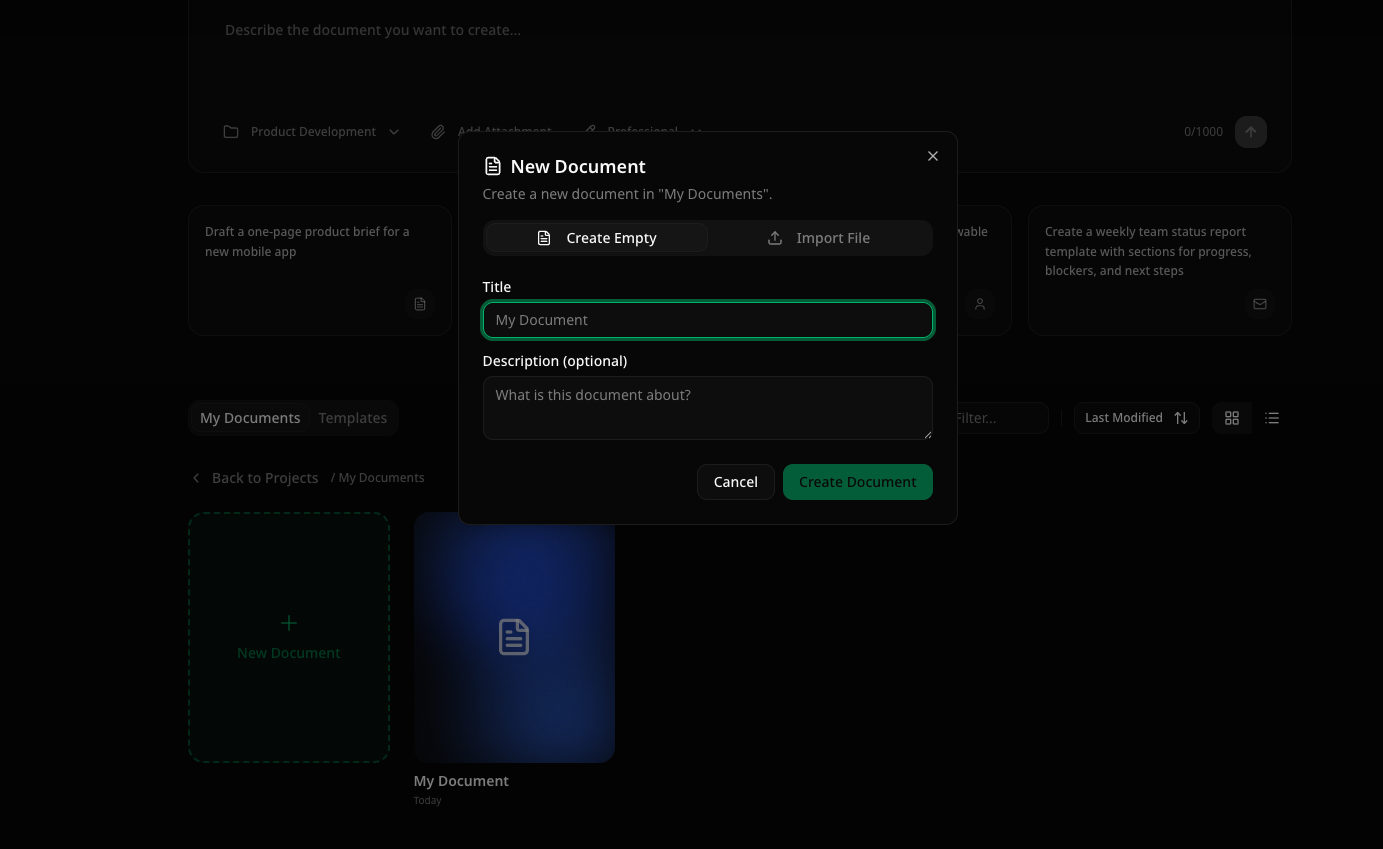
Task: Click the document icon on the product brief card
Action: point(420,304)
